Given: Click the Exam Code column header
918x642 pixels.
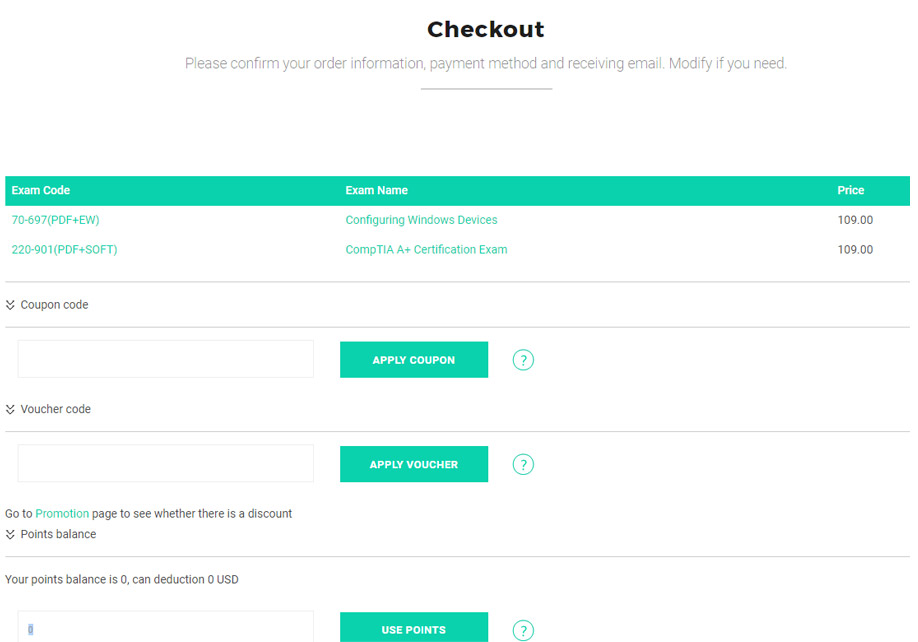Looking at the screenshot, I should (x=41, y=190).
